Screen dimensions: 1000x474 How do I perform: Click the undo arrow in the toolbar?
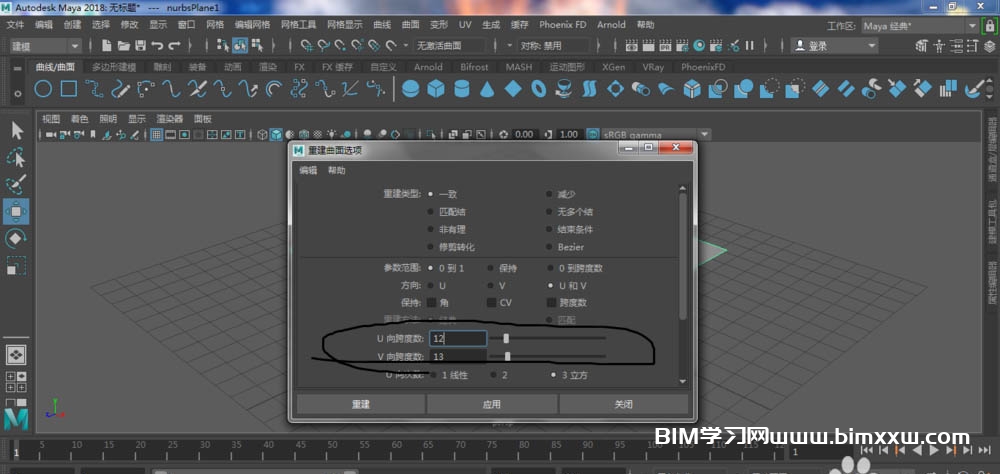click(x=159, y=45)
